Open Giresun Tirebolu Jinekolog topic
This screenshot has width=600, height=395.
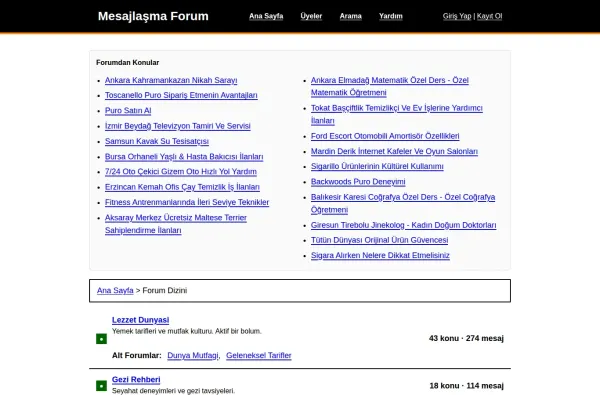point(403,225)
